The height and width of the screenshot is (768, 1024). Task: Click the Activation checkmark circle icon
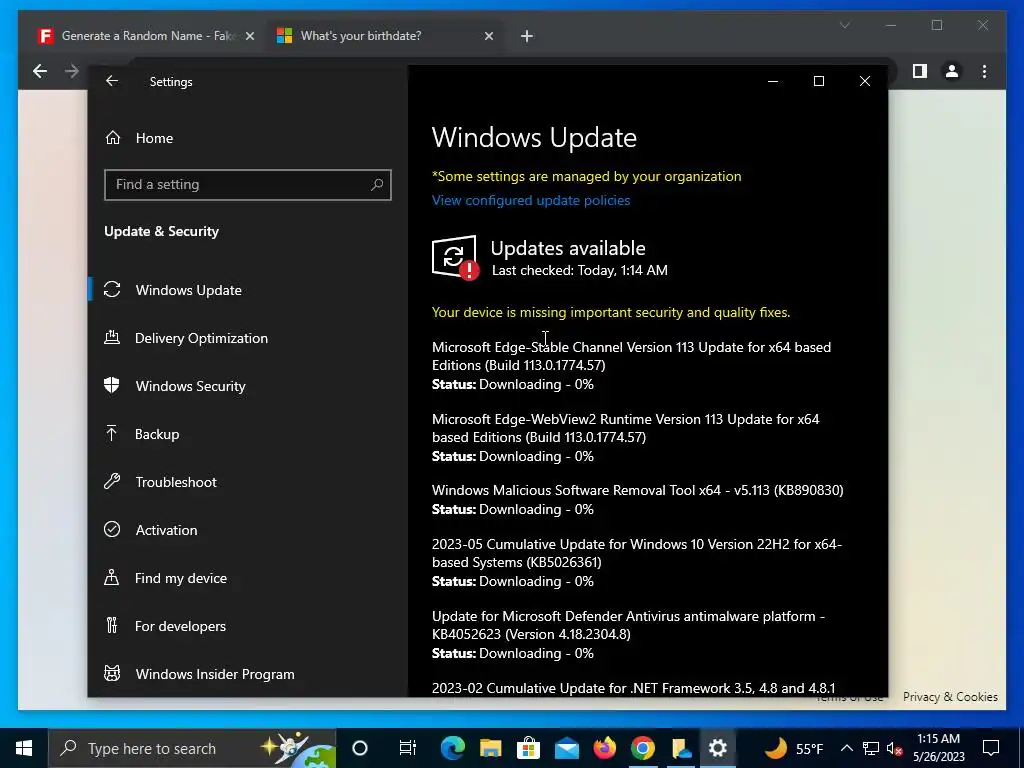[112, 529]
